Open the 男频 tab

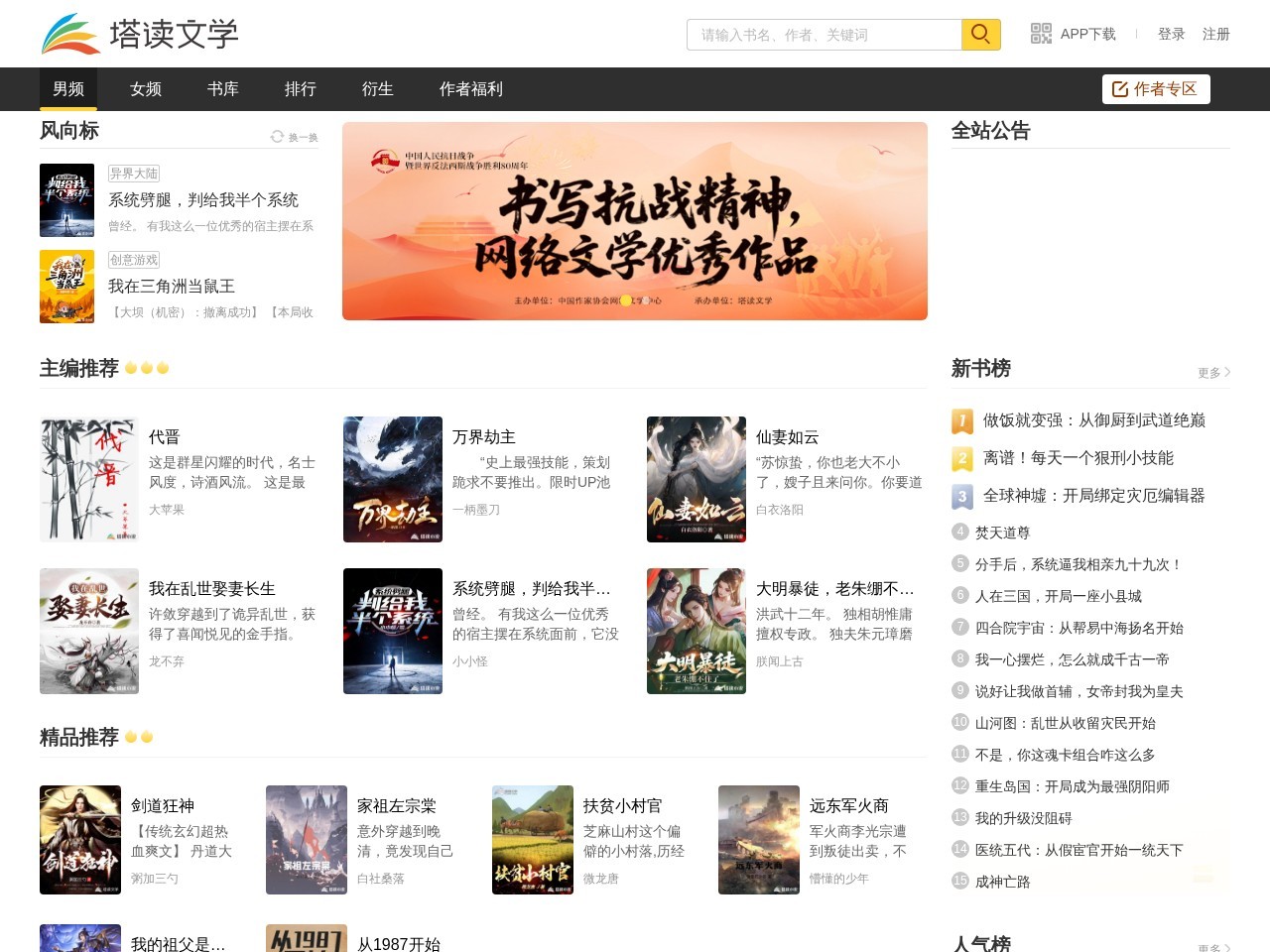(x=68, y=89)
